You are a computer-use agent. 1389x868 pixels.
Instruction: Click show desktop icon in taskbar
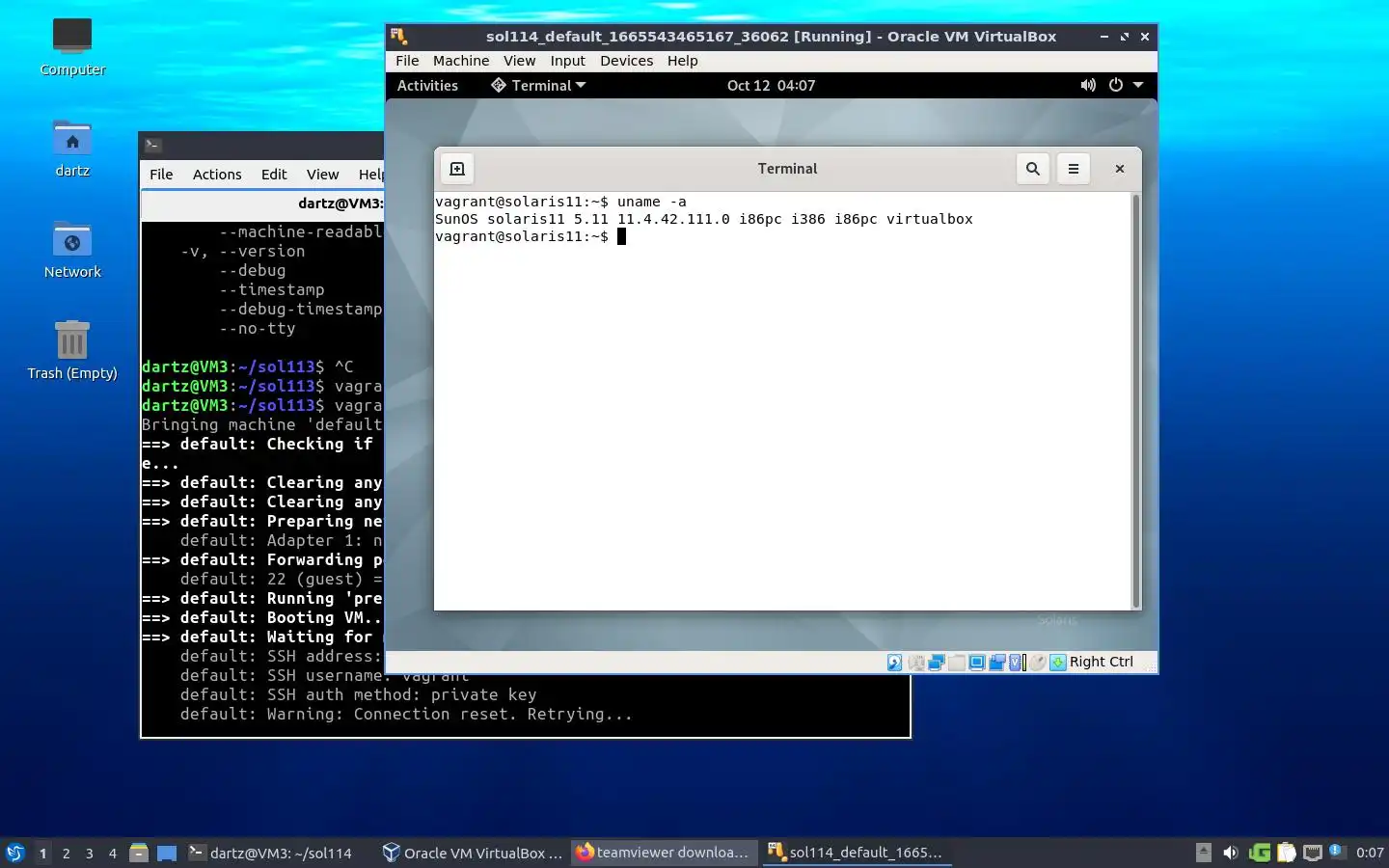167,853
